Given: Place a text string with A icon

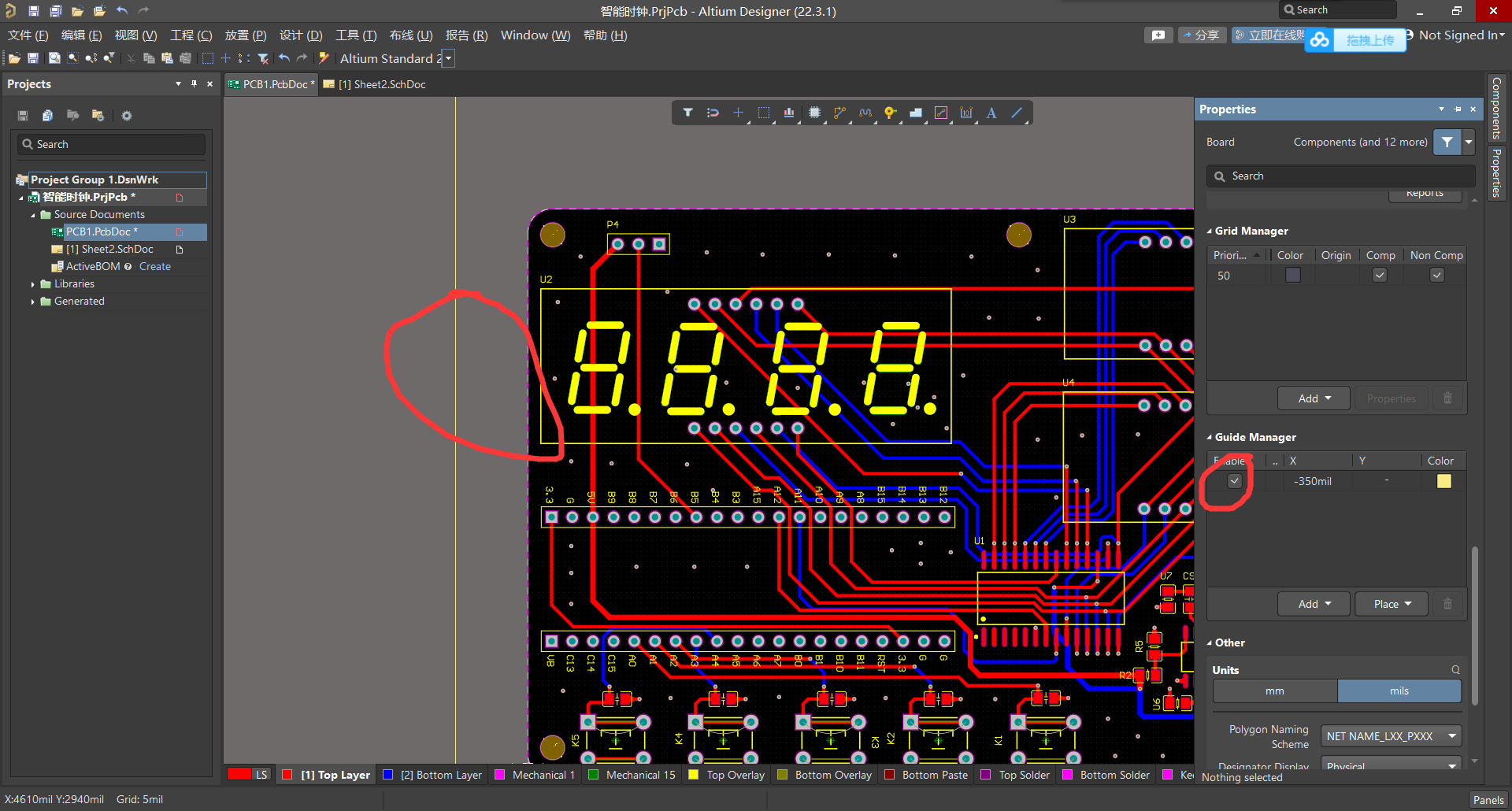Looking at the screenshot, I should pyautogui.click(x=991, y=113).
